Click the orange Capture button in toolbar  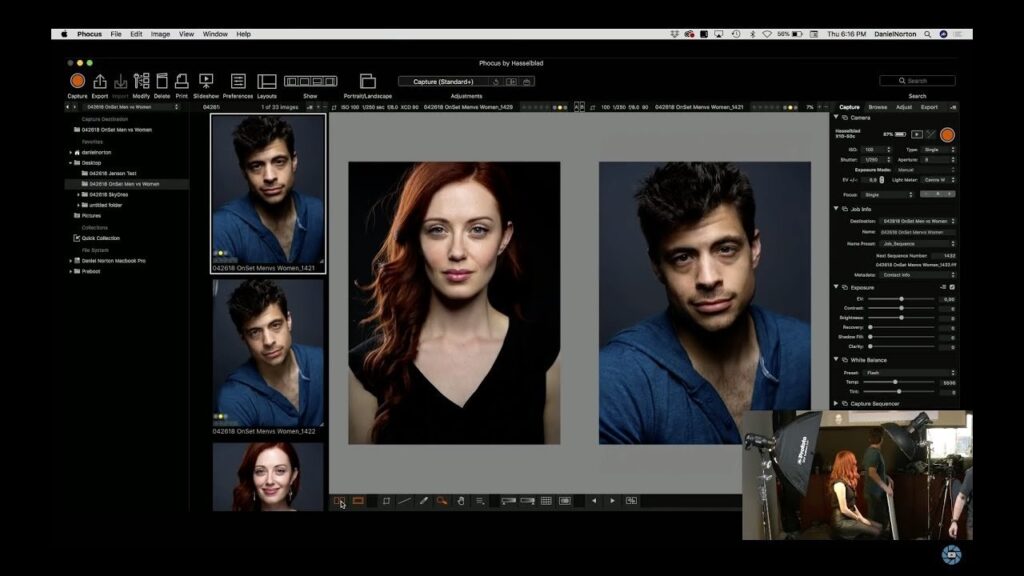pyautogui.click(x=77, y=80)
